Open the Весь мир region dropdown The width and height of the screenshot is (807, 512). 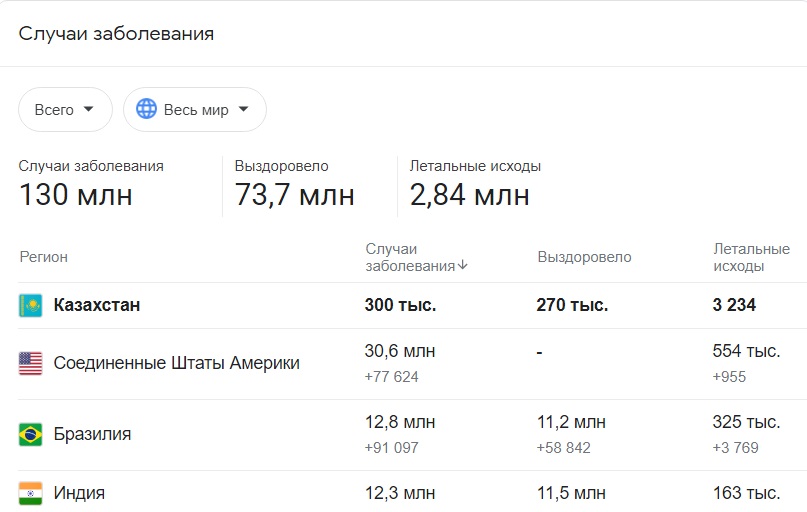click(195, 109)
